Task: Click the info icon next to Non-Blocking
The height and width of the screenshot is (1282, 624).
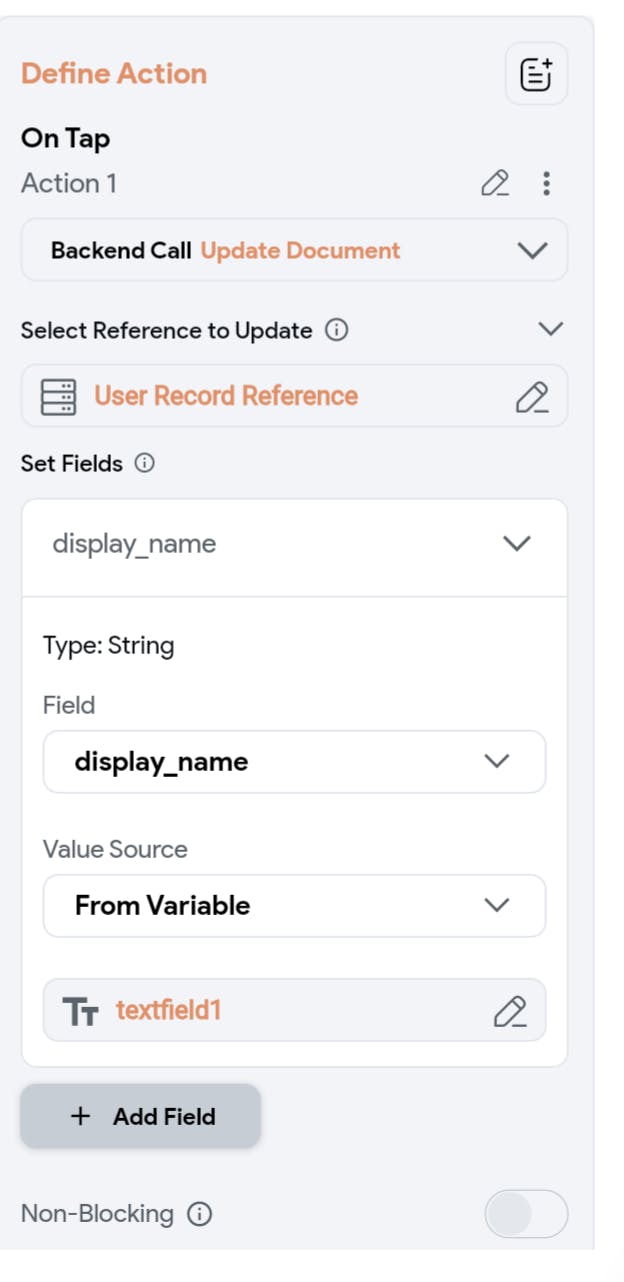Action: point(200,1214)
